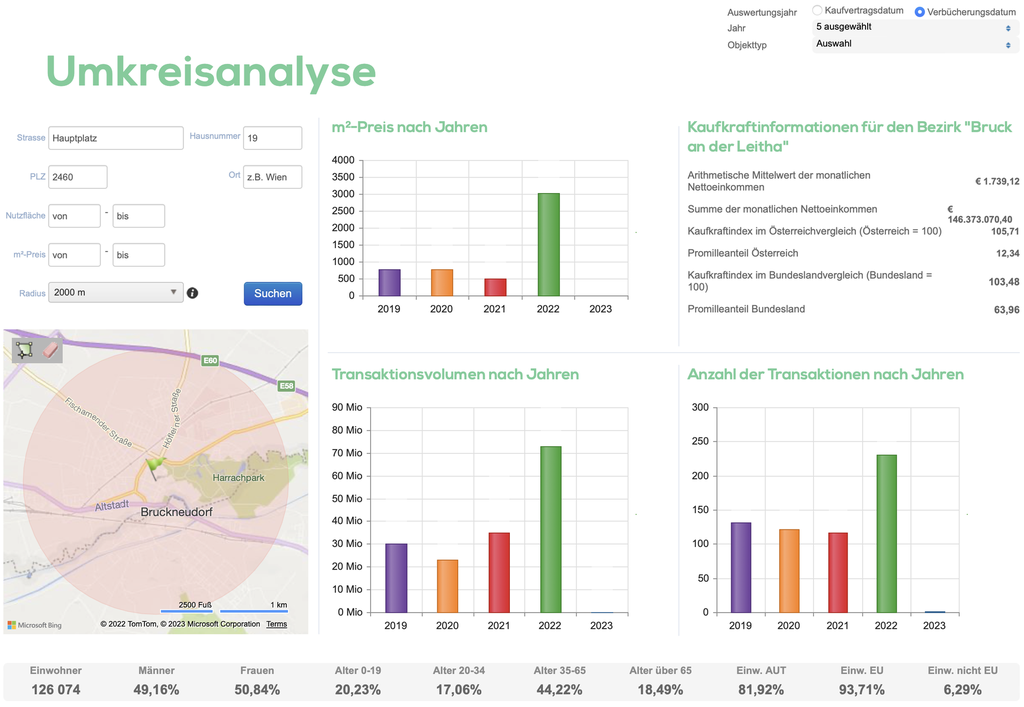This screenshot has height=707, width=1024.
Task: Open the Objekttyp dropdown
Action: (914, 45)
